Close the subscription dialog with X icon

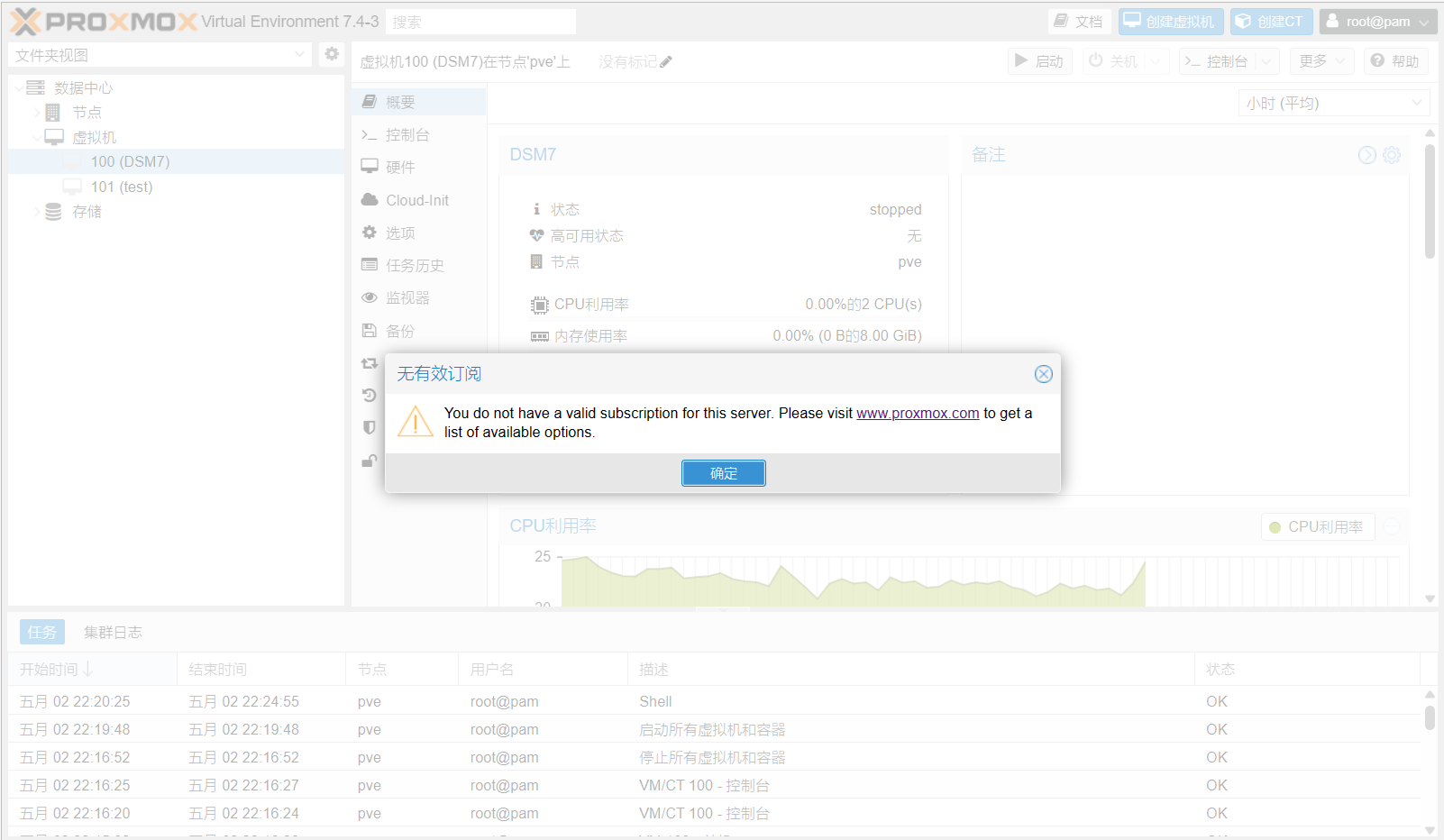point(1043,374)
